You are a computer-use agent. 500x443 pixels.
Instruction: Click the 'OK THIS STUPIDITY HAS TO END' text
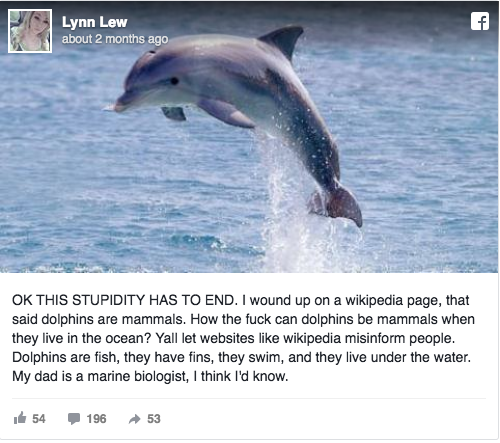[x=123, y=300]
